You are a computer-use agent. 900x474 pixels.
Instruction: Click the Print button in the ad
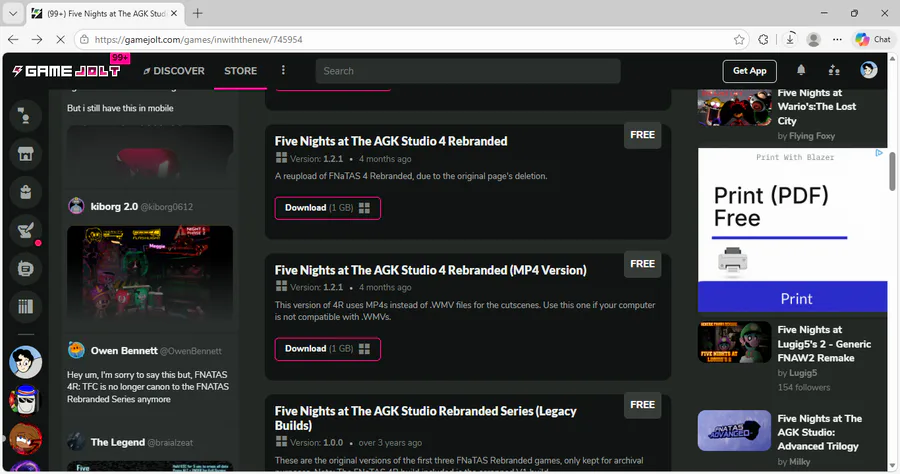(x=792, y=297)
